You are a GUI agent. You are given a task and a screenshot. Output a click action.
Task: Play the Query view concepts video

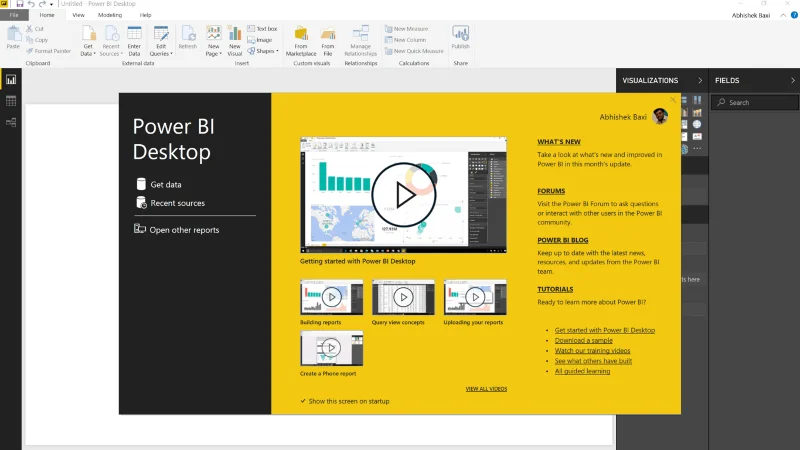click(403, 297)
